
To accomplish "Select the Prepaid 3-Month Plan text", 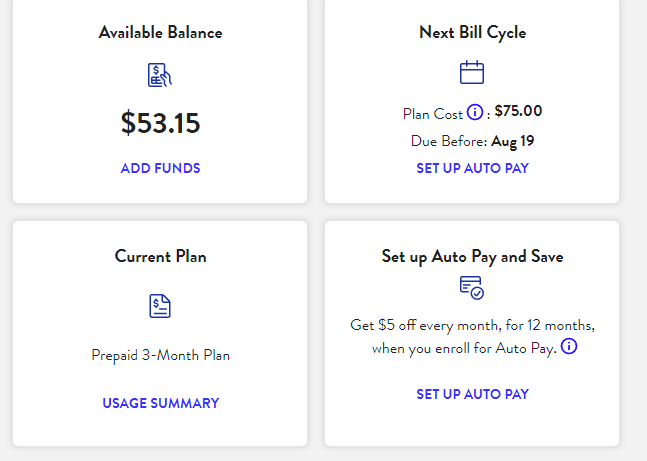I will click(160, 355).
